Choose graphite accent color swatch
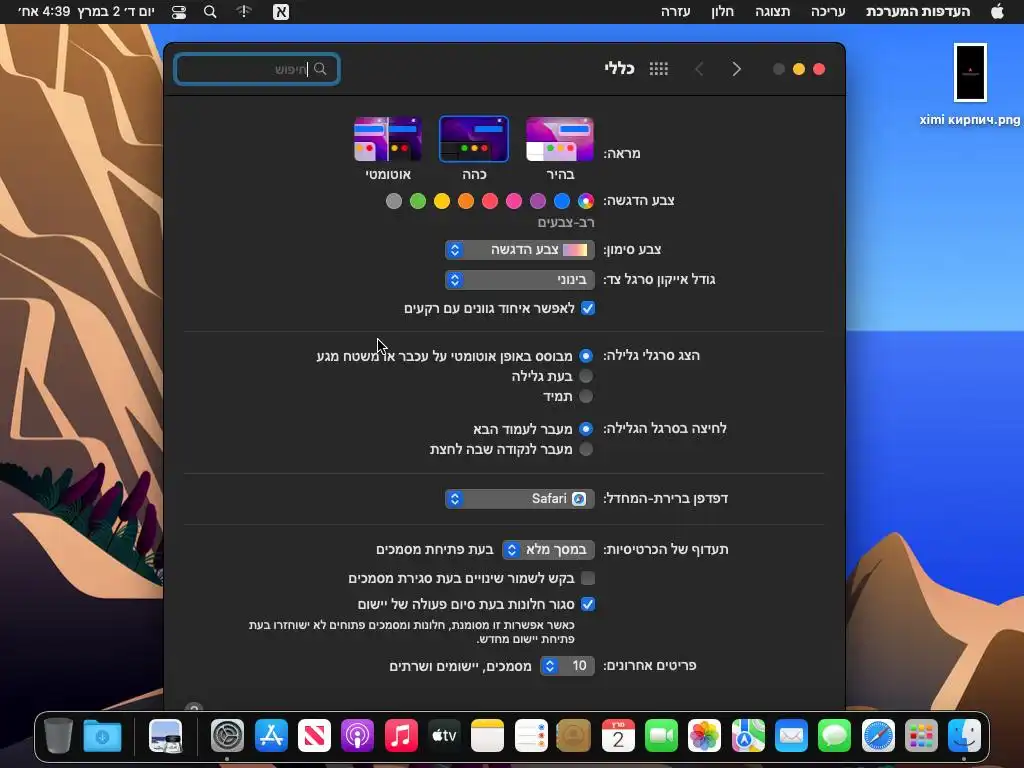The width and height of the screenshot is (1024, 768). click(x=394, y=201)
